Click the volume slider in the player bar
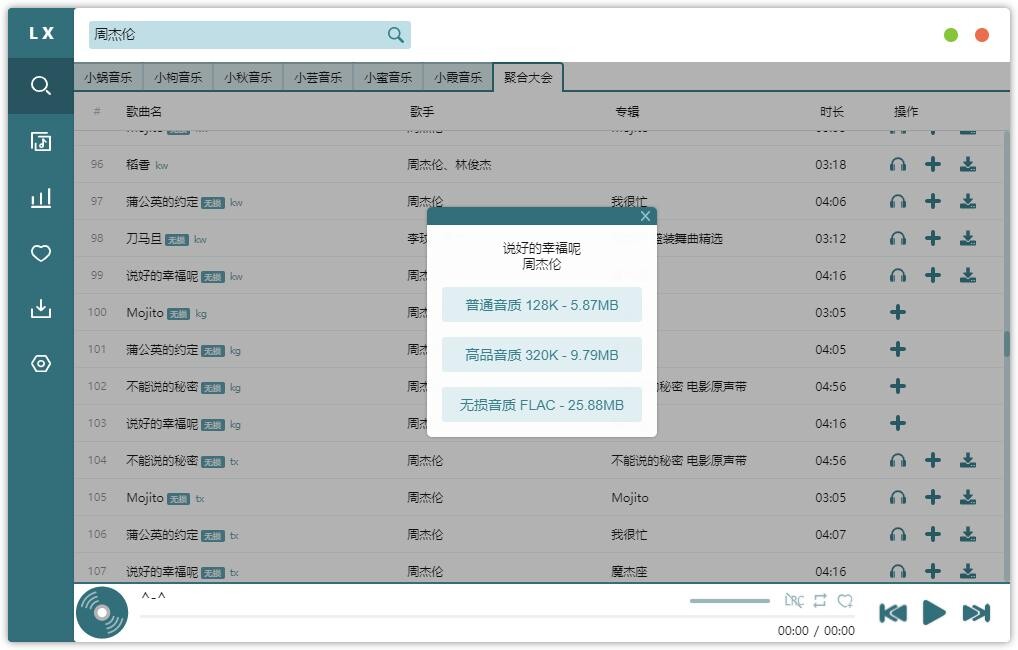 (x=730, y=601)
